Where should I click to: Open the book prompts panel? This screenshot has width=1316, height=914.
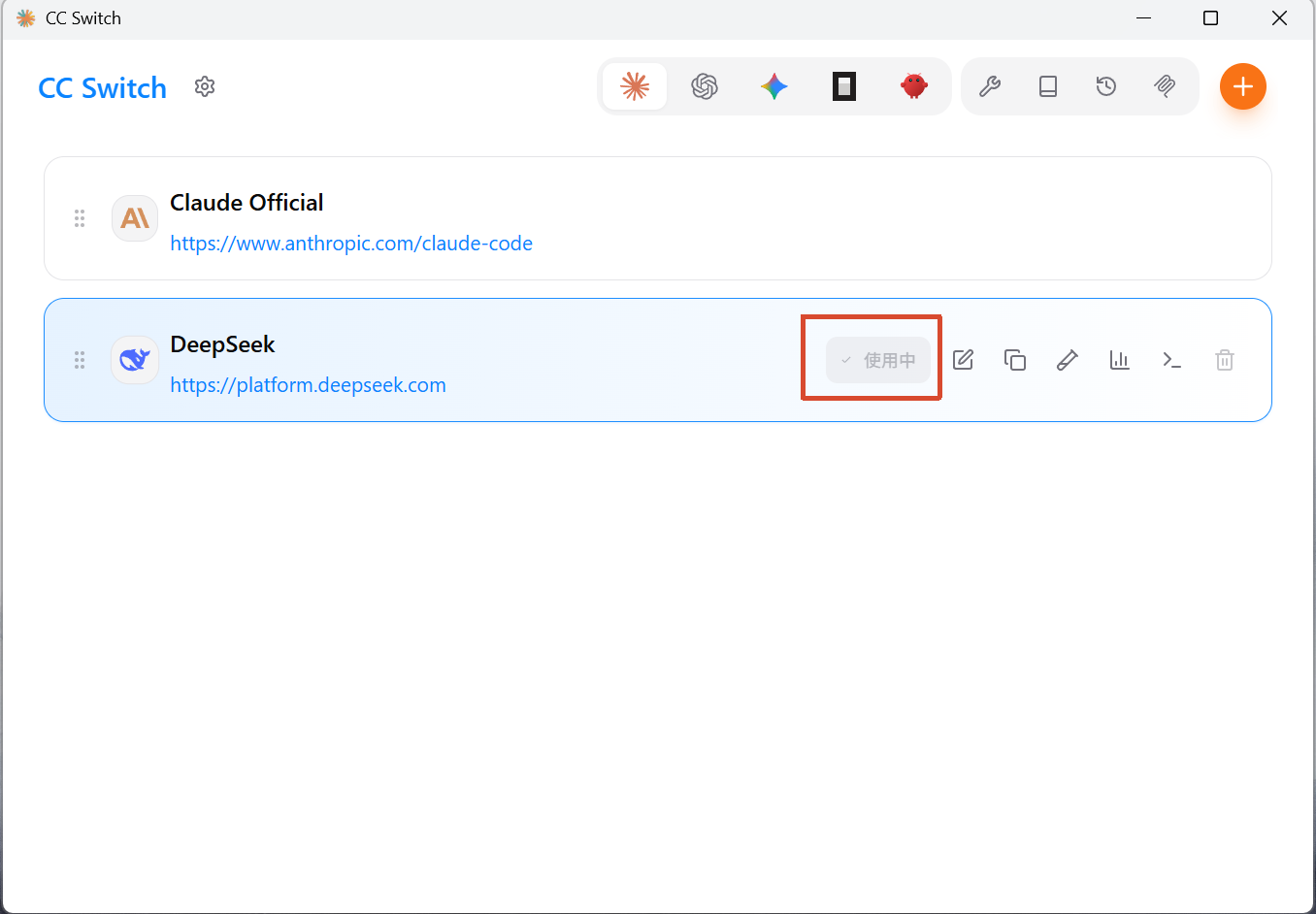(1048, 86)
